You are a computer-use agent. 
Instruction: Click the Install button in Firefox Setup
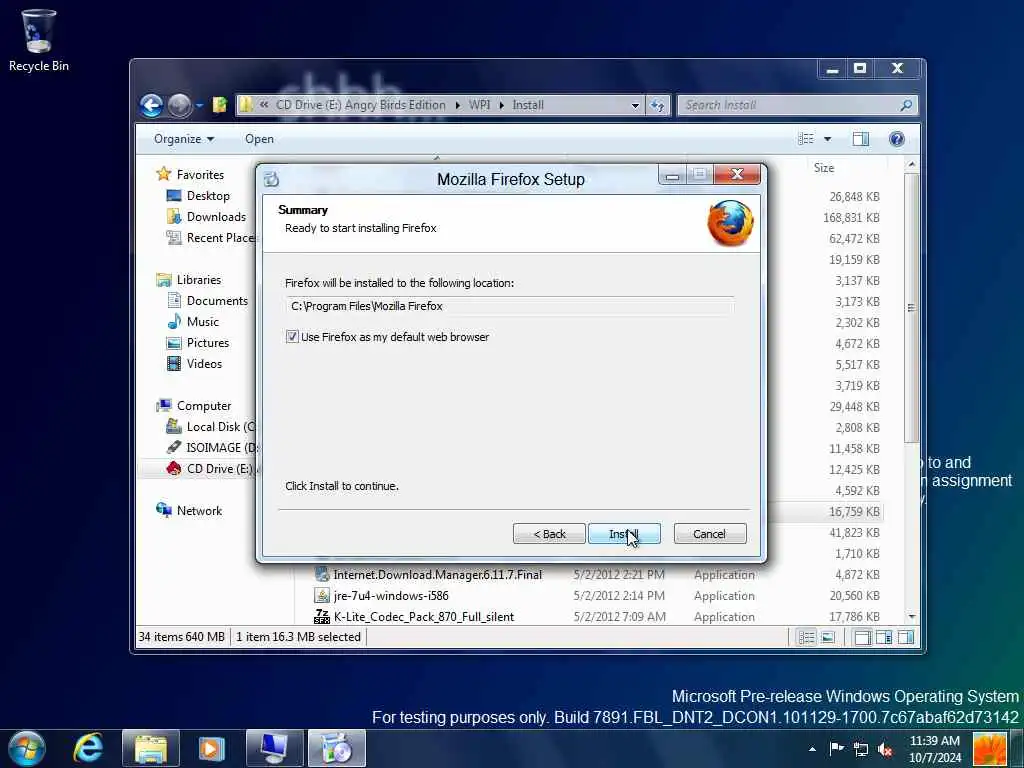pos(624,534)
